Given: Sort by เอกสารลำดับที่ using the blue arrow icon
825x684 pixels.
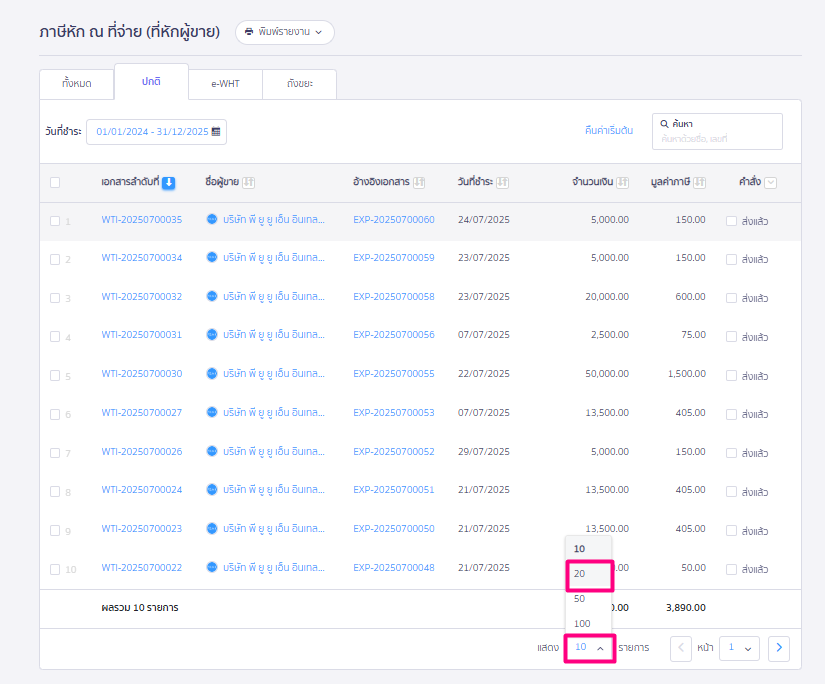Looking at the screenshot, I should coord(168,183).
